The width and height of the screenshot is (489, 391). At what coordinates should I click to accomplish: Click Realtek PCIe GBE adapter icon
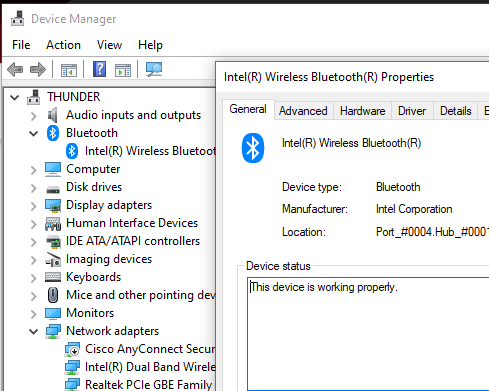72,384
